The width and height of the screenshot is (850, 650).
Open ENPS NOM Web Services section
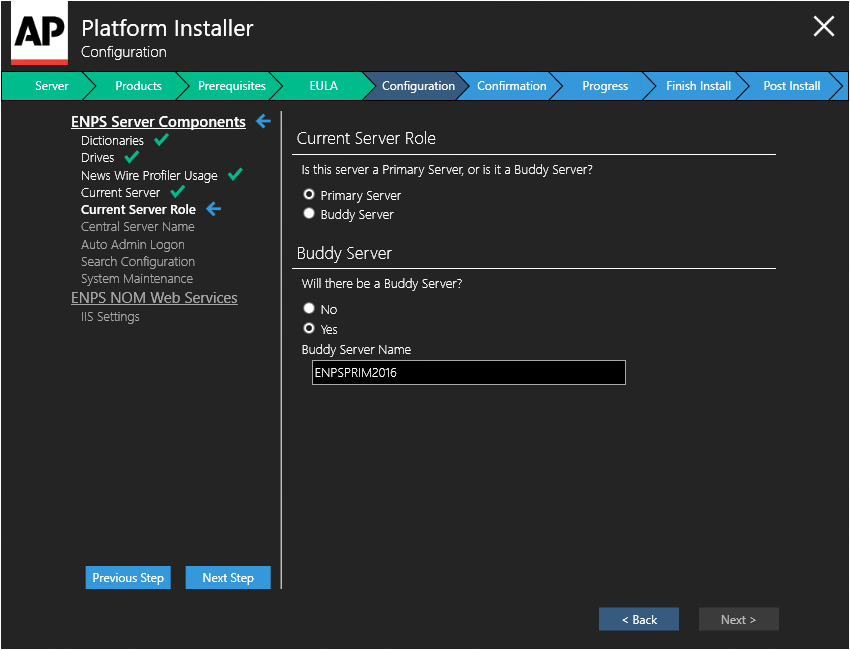coord(154,298)
